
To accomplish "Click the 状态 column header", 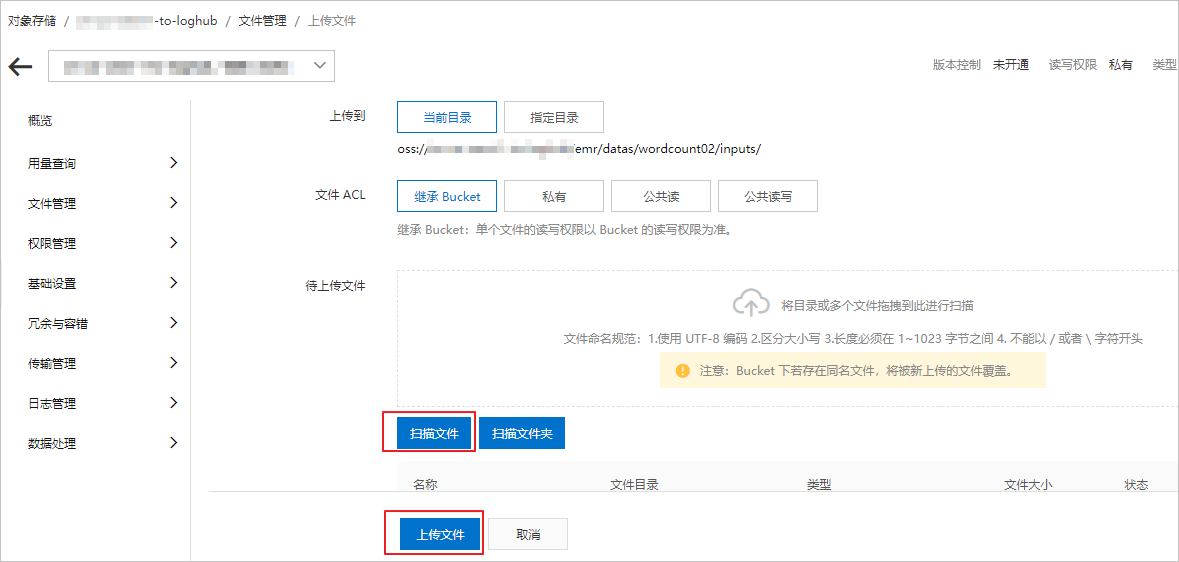I will 1136,485.
